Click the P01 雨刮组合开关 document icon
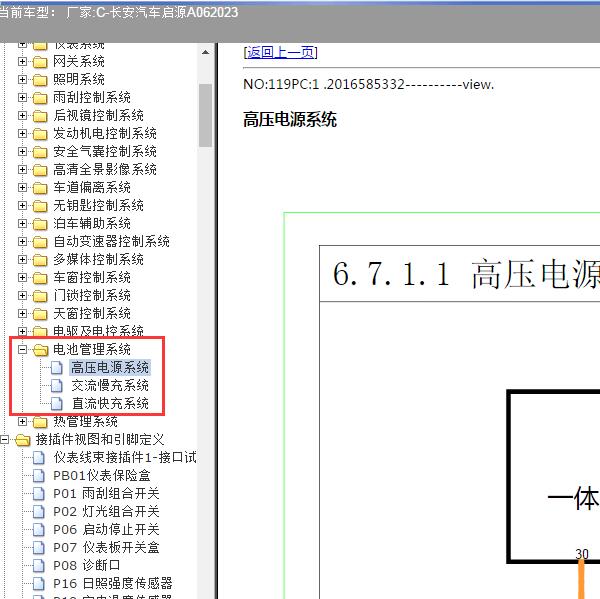Image resolution: width=600 pixels, height=599 pixels. (39, 493)
